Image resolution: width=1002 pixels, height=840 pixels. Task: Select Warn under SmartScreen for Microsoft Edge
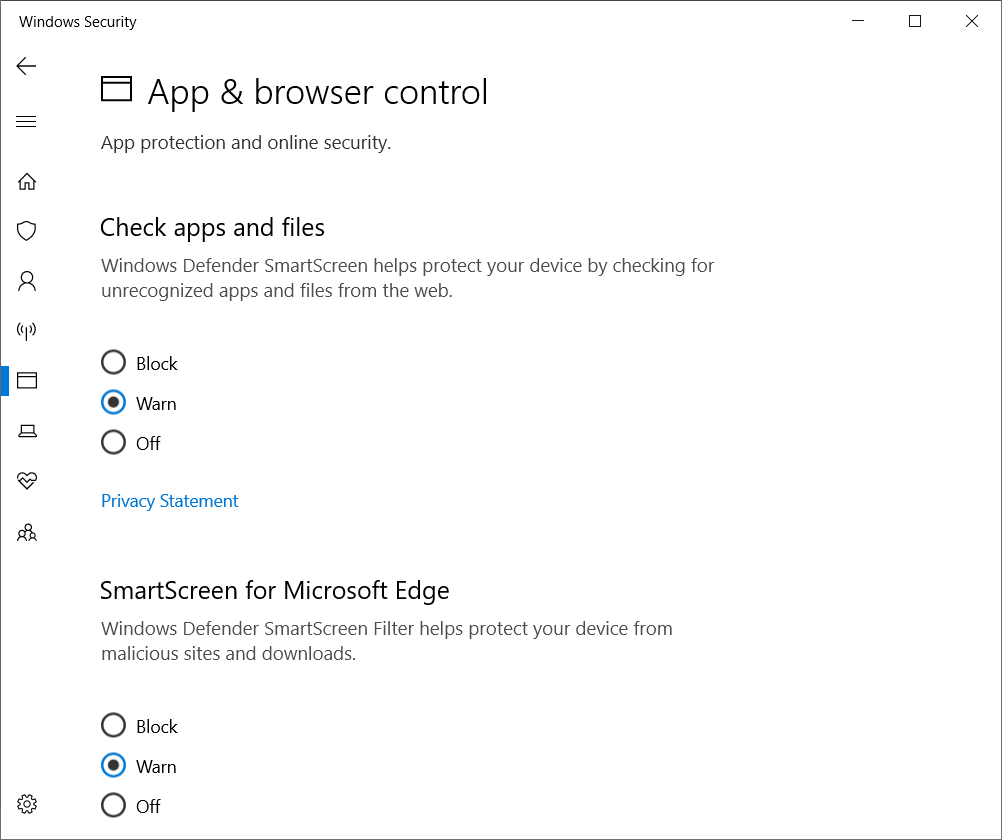coord(138,766)
